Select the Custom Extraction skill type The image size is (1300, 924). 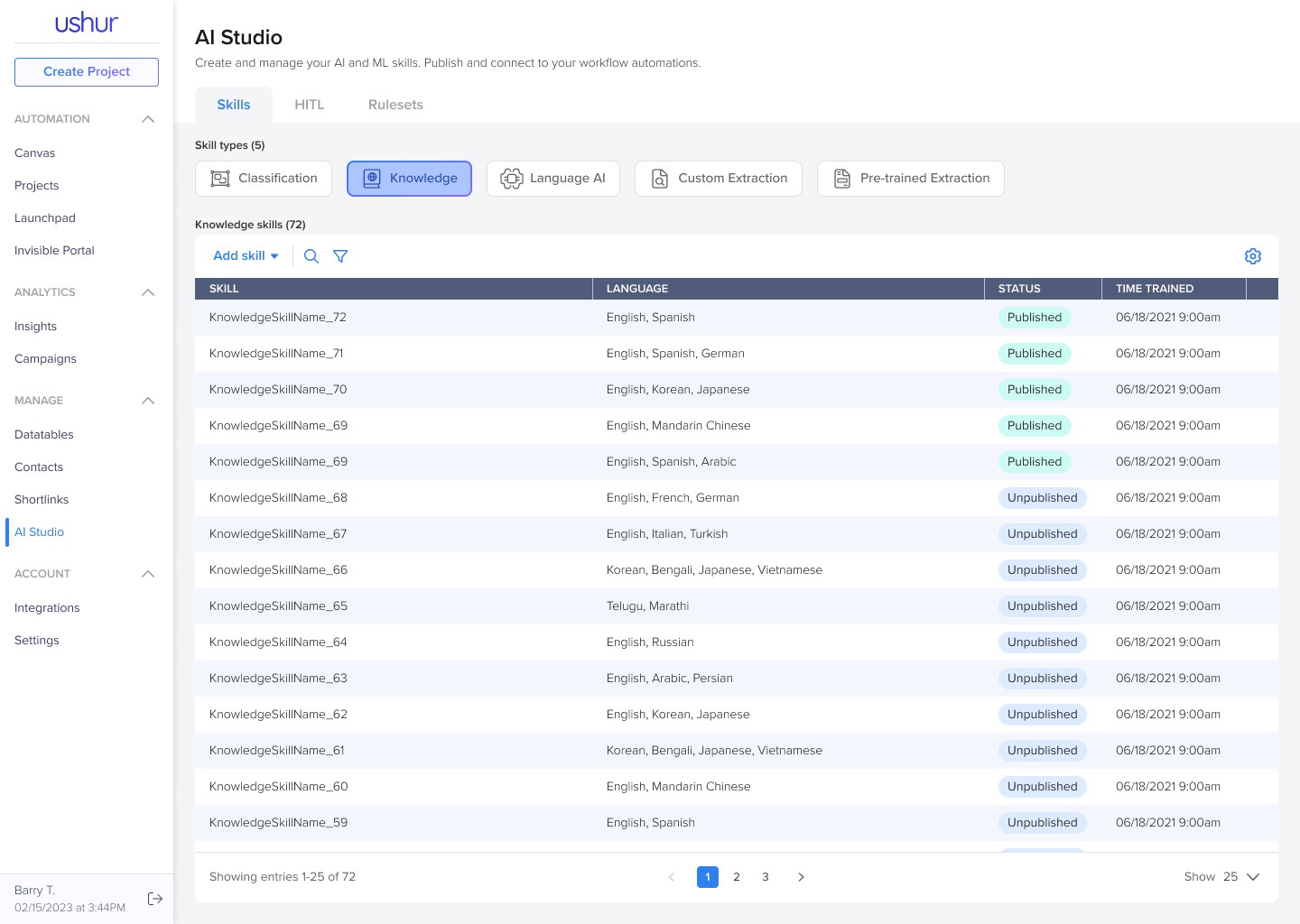pos(719,179)
